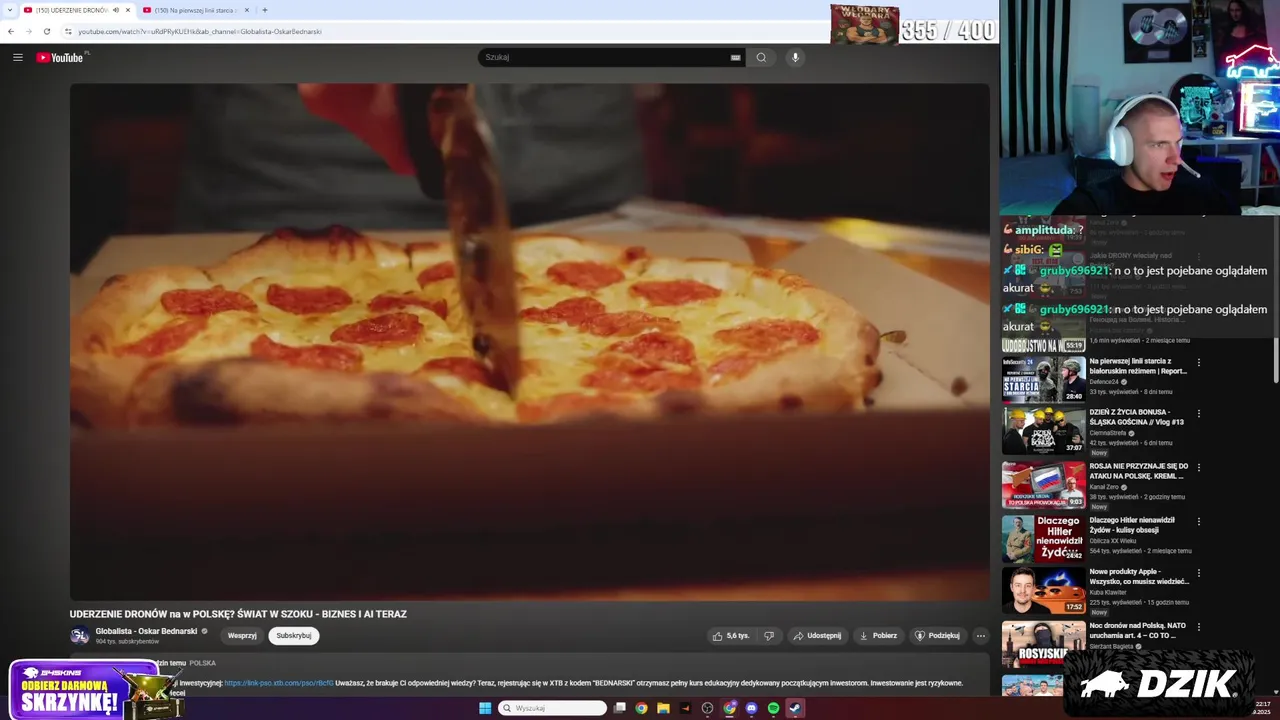Open Steam from taskbar

click(x=795, y=708)
